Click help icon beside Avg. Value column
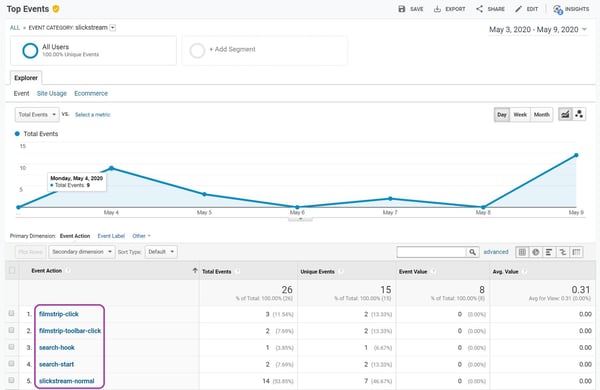The width and height of the screenshot is (600, 390). (x=525, y=271)
